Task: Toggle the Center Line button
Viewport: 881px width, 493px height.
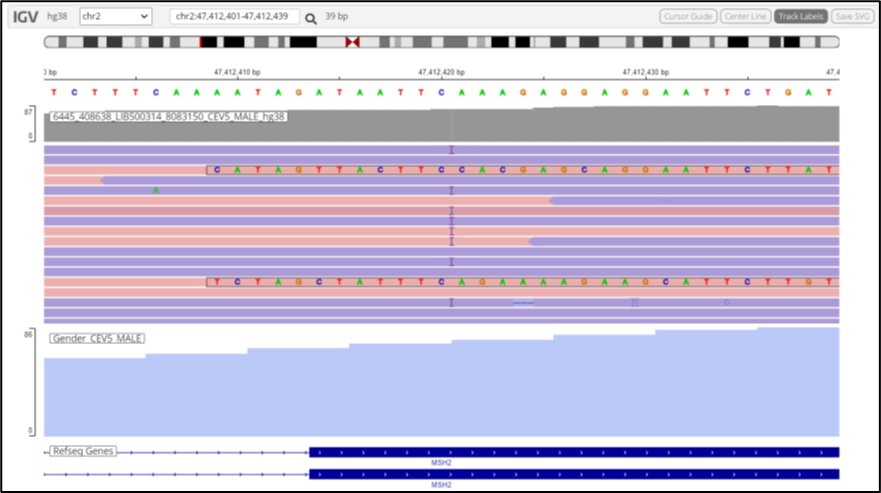Action: point(745,16)
